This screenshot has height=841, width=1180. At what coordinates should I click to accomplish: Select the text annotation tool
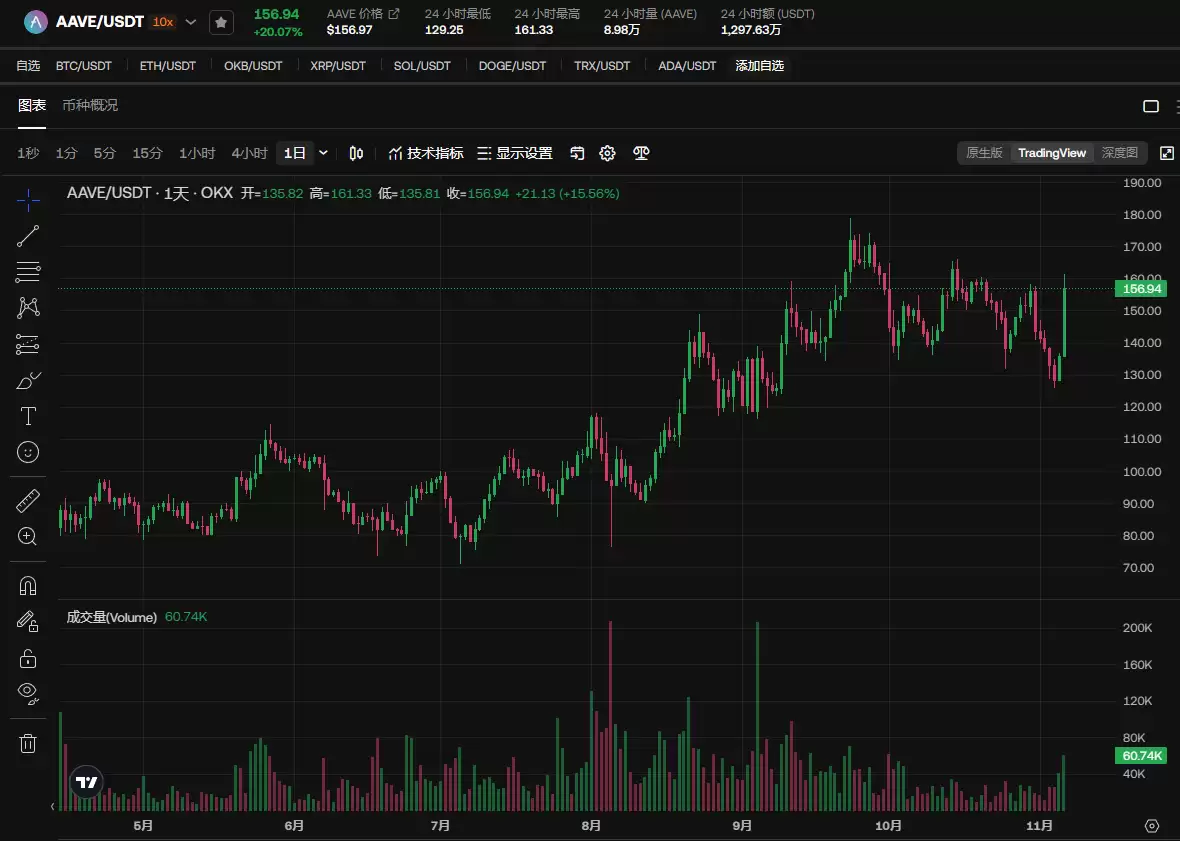click(27, 416)
